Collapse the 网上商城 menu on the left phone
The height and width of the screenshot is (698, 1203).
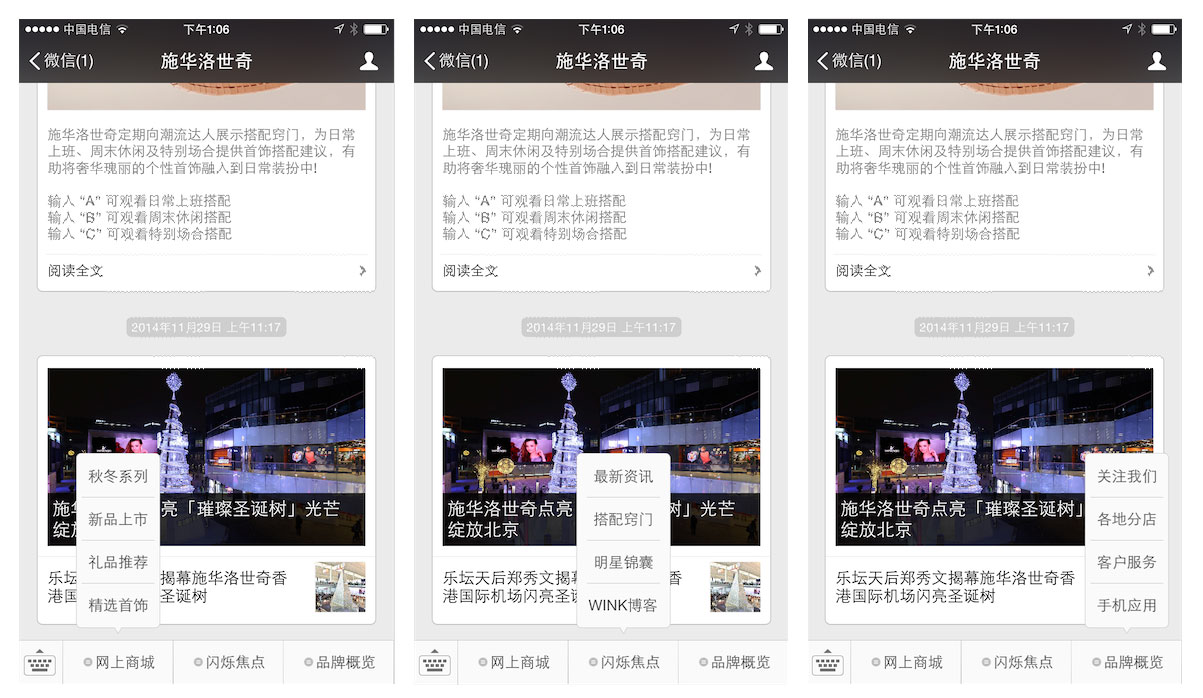(x=118, y=662)
